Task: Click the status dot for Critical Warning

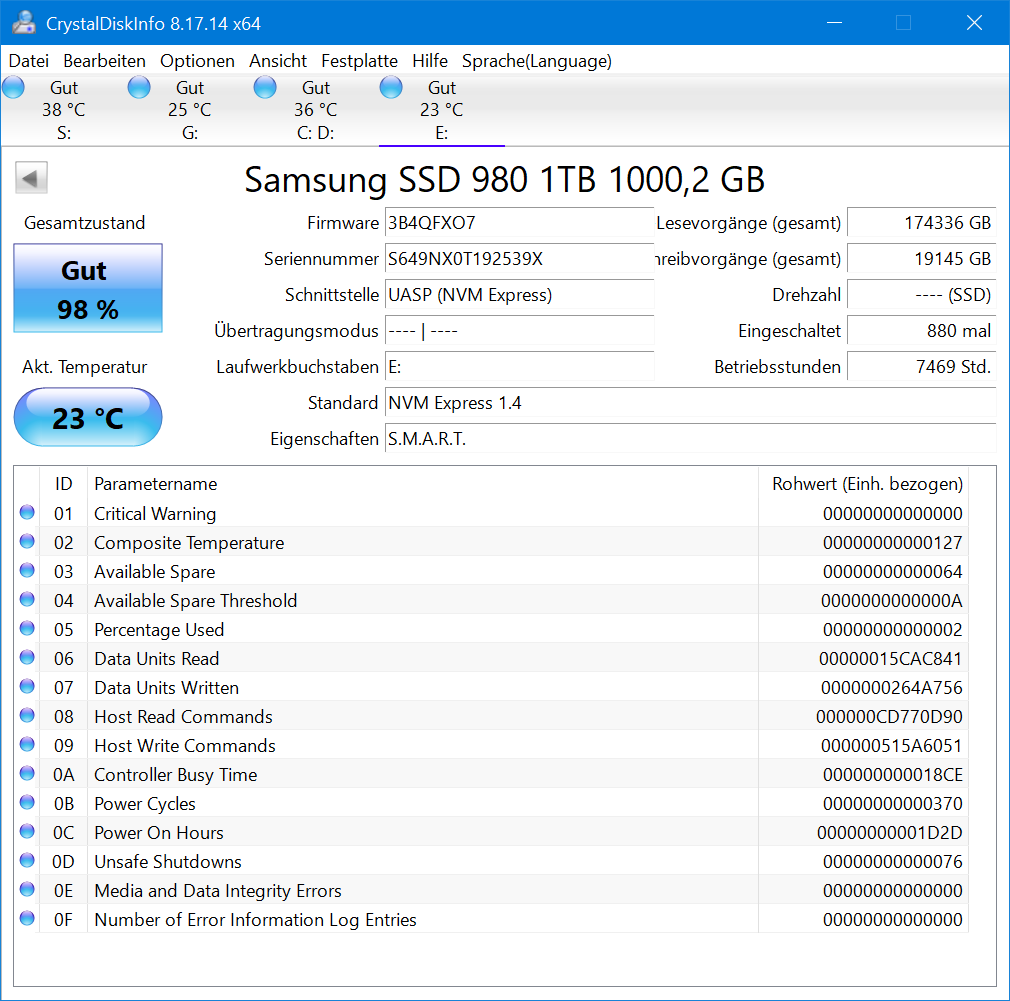Action: (x=27, y=512)
